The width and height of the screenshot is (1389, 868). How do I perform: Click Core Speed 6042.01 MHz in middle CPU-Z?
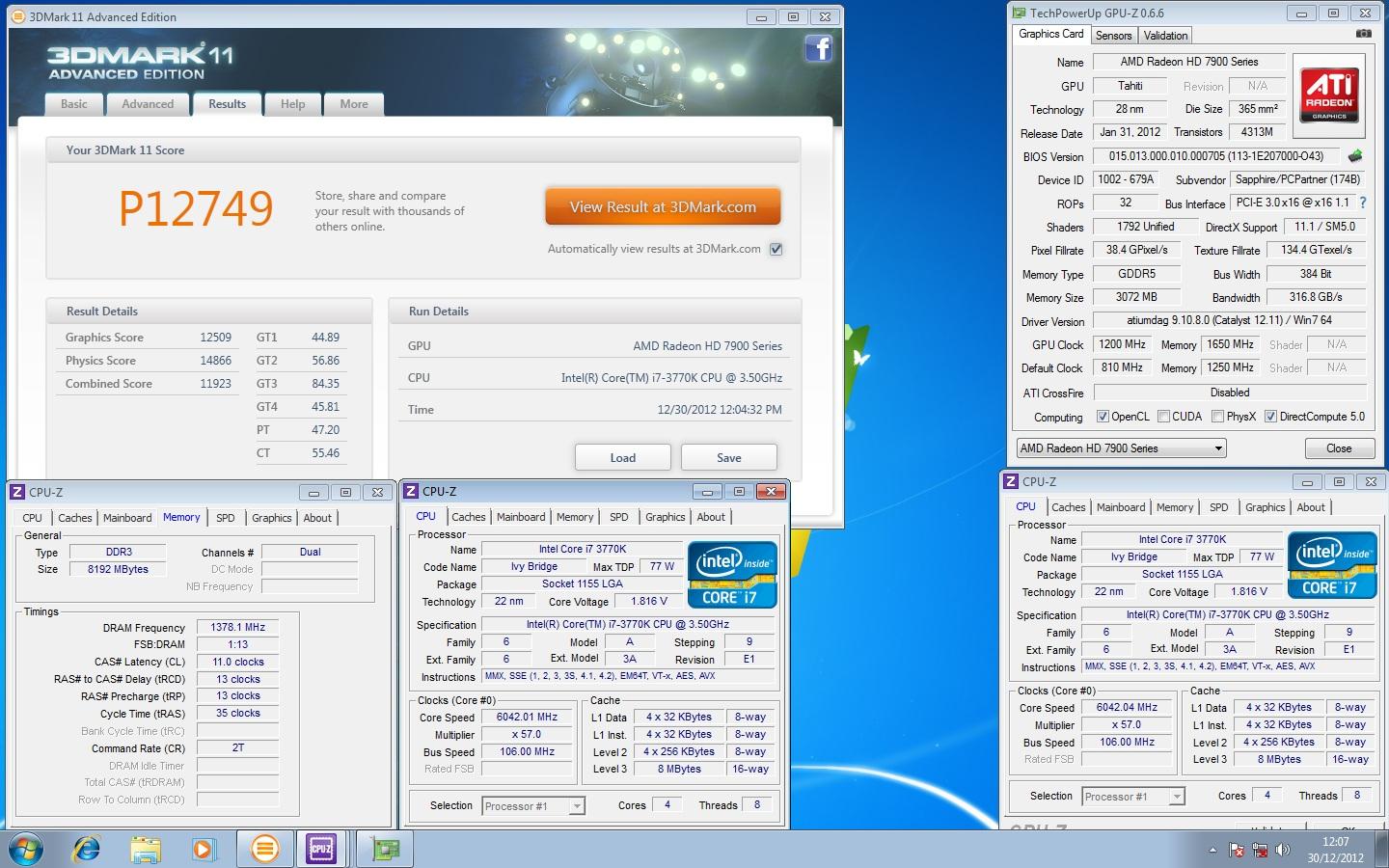click(527, 718)
